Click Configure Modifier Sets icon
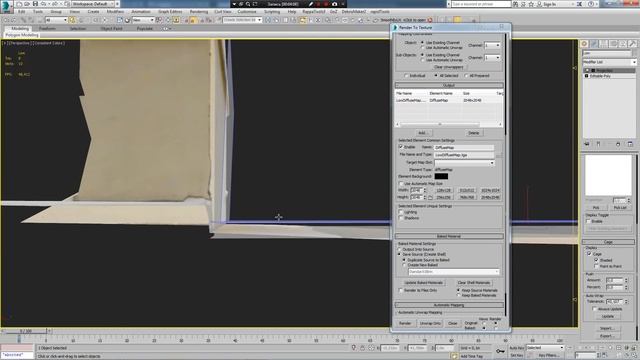Screen dimensions: 640x360 coord(630,144)
